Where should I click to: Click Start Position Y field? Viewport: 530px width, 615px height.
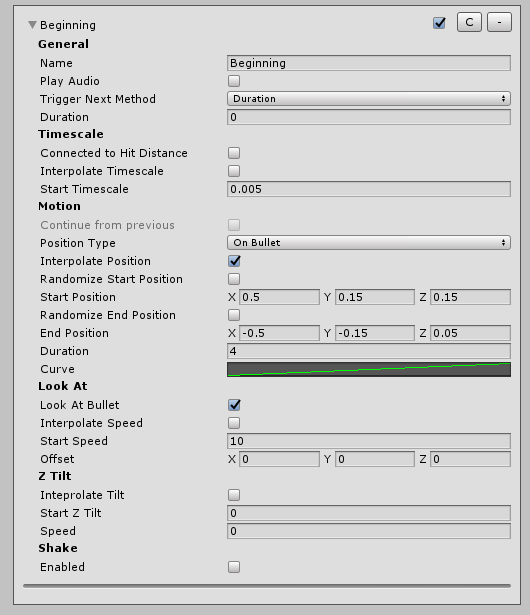click(x=375, y=297)
